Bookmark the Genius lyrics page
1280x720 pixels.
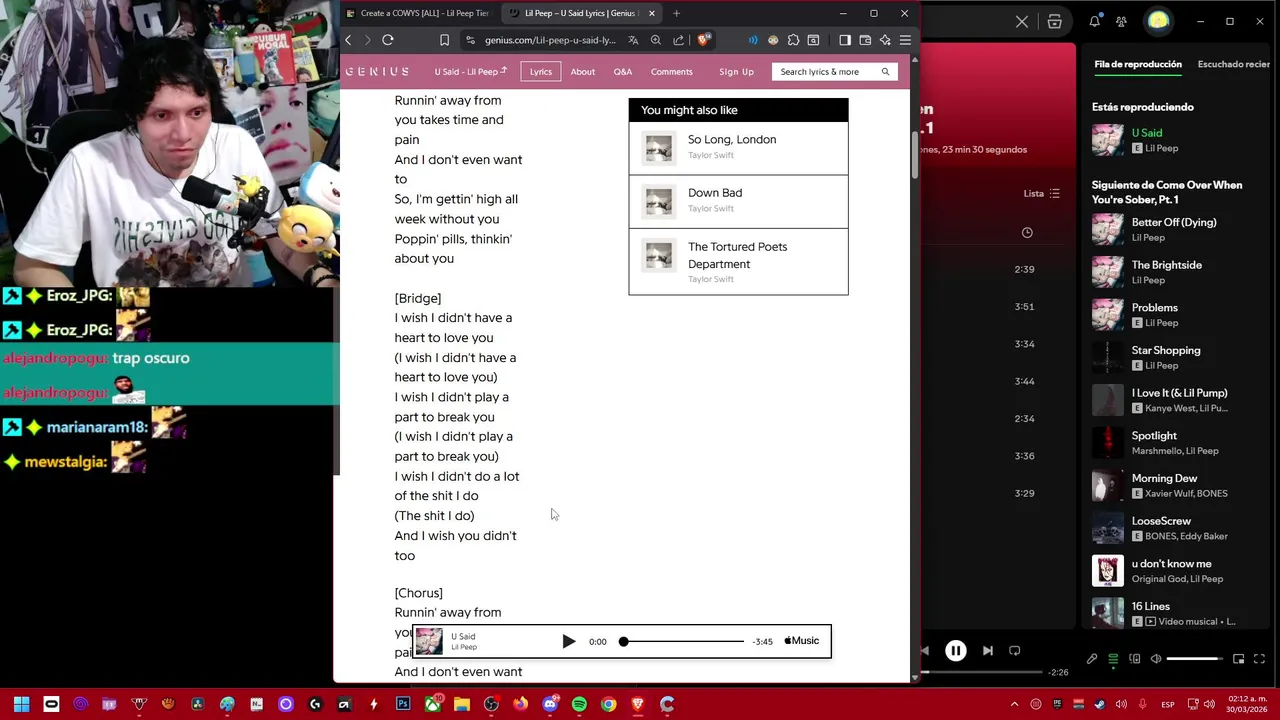[444, 40]
